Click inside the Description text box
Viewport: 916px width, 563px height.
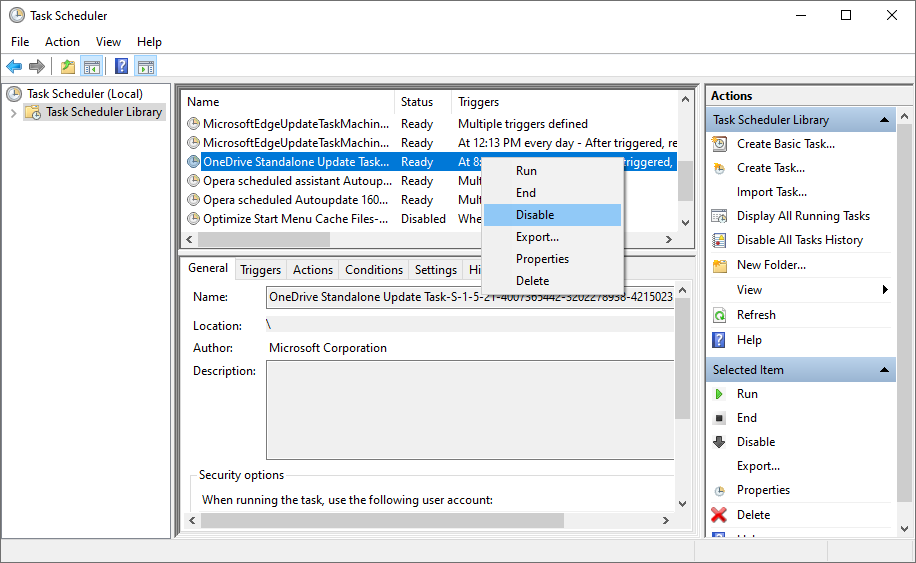point(470,410)
